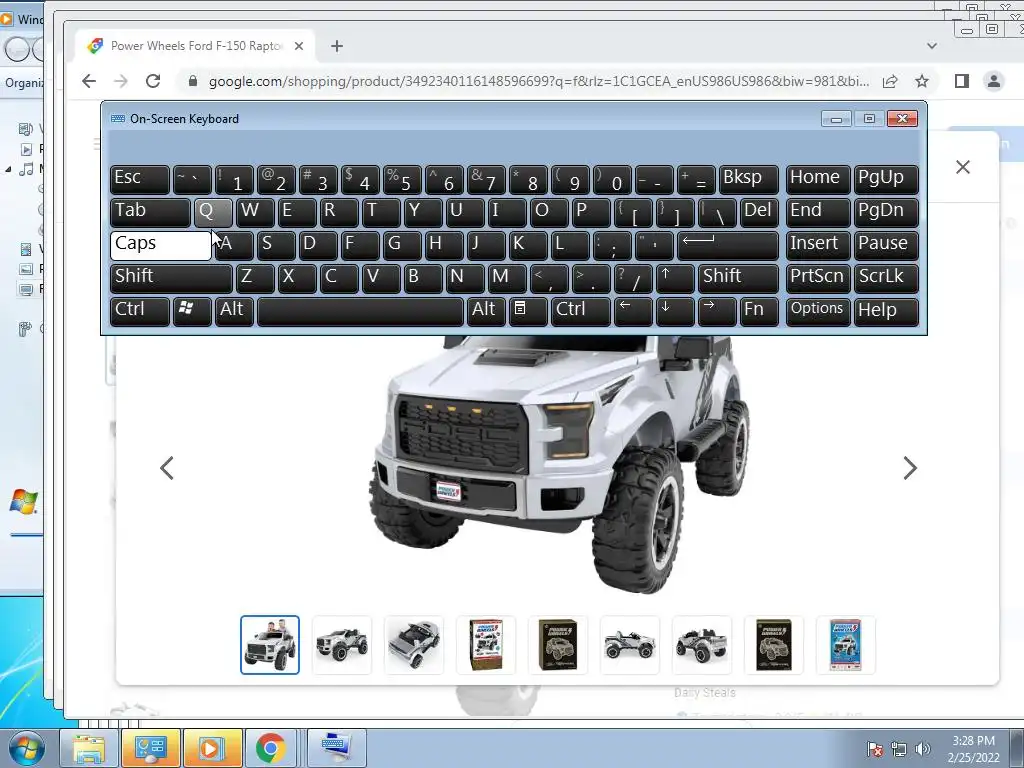Viewport: 1024px width, 768px height.
Task: Reload the page in Chrome
Action: tap(153, 81)
